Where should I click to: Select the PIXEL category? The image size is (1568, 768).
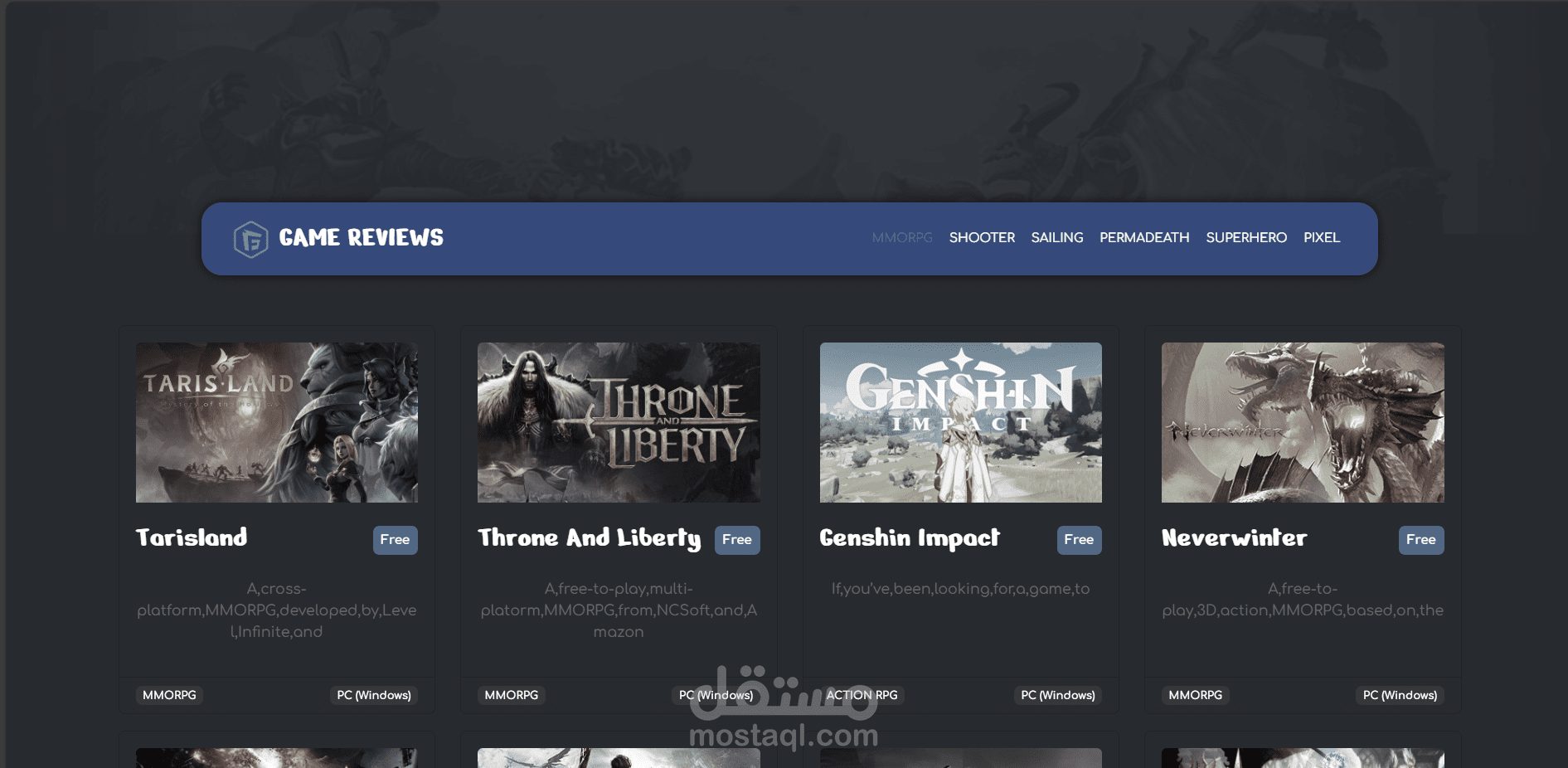(1322, 238)
